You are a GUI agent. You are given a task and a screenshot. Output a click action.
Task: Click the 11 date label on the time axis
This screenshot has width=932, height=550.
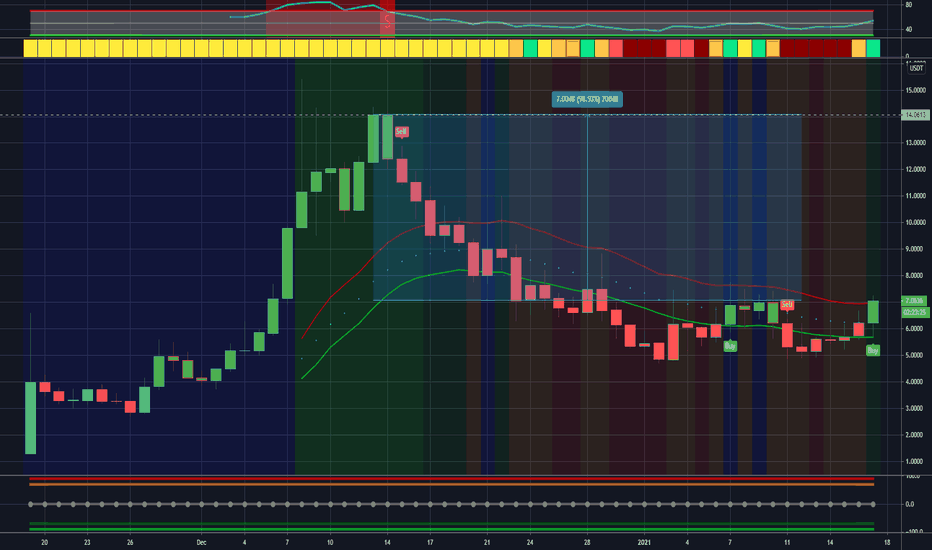pyautogui.click(x=787, y=542)
